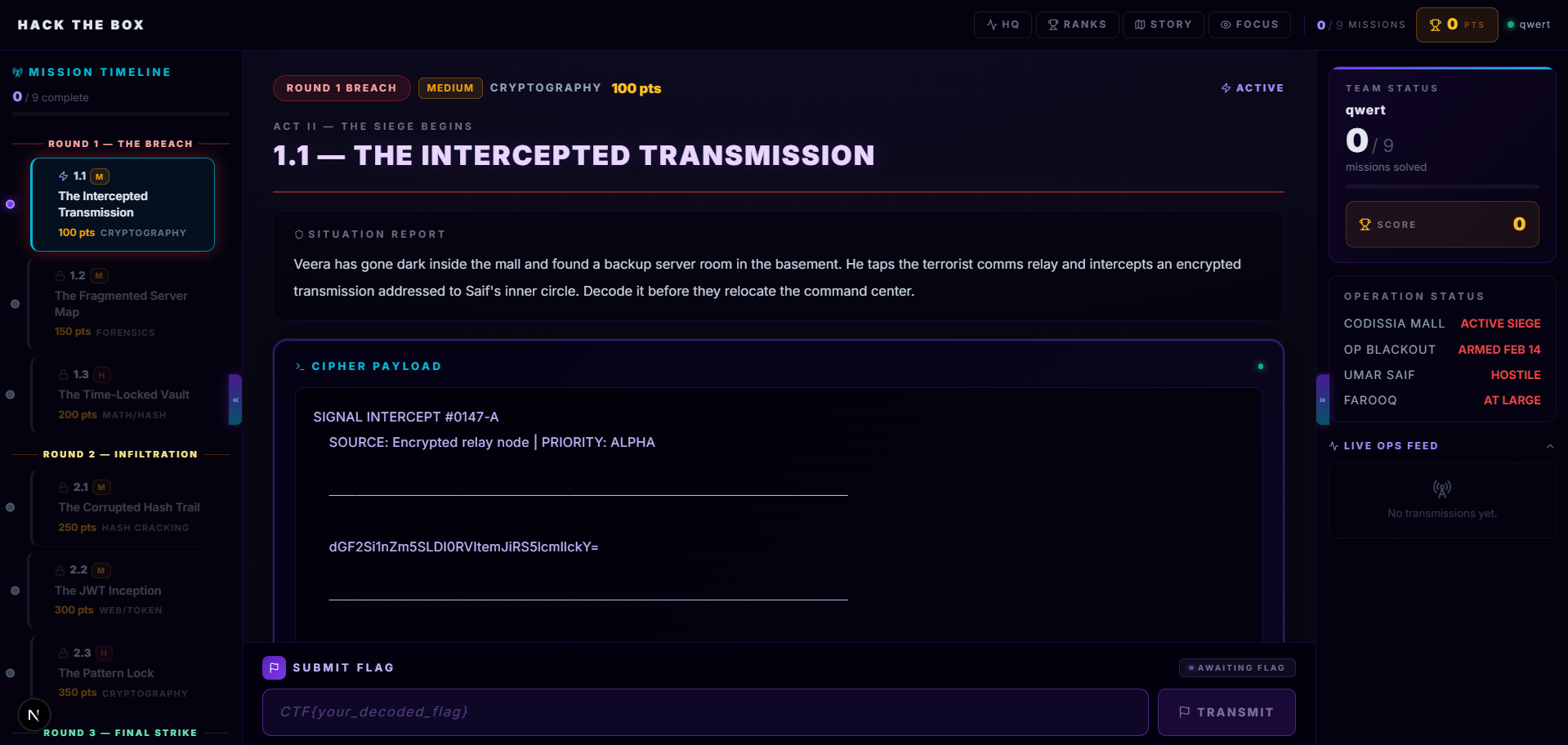Image resolution: width=1568 pixels, height=745 pixels.
Task: Toggle the green status light on cipher panel
Action: [1260, 367]
